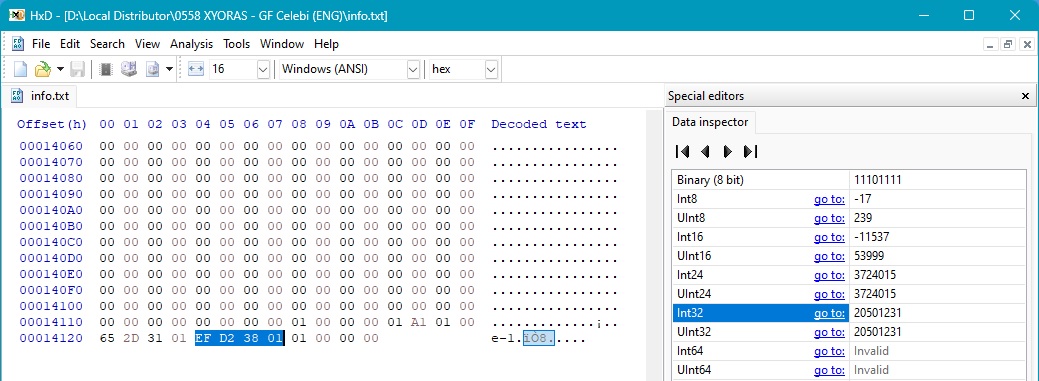Go to previous byte in Data inspector
1039x381 pixels.
point(705,152)
